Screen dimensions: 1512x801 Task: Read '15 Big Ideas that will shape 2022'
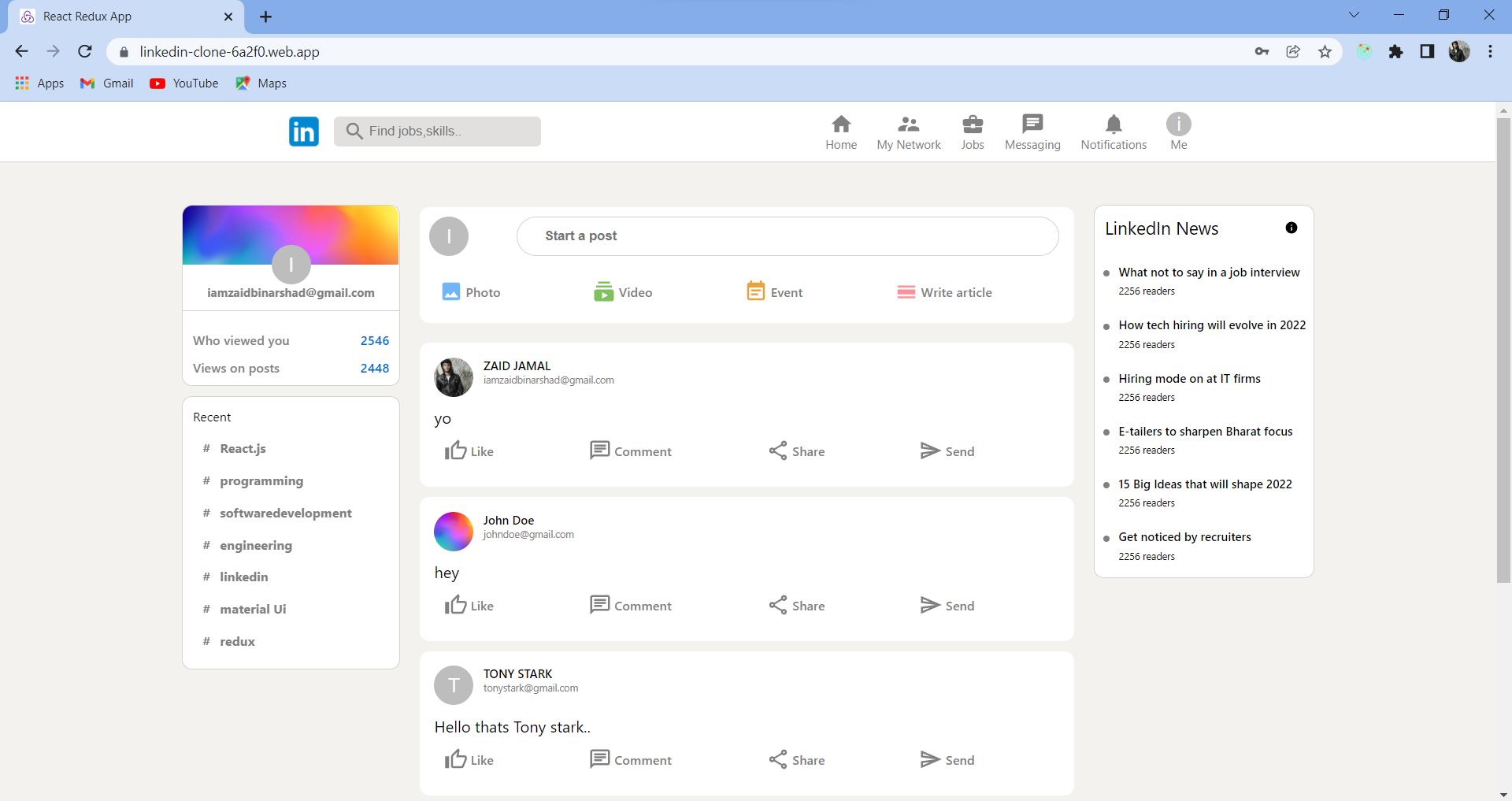point(1205,484)
